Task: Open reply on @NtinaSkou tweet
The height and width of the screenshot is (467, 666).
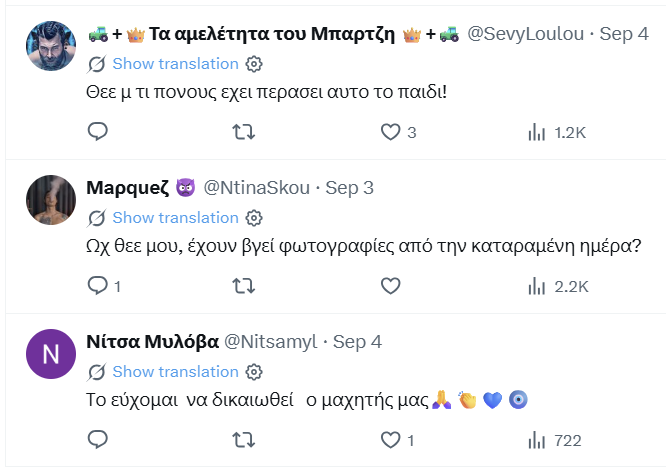Action: 104,286
